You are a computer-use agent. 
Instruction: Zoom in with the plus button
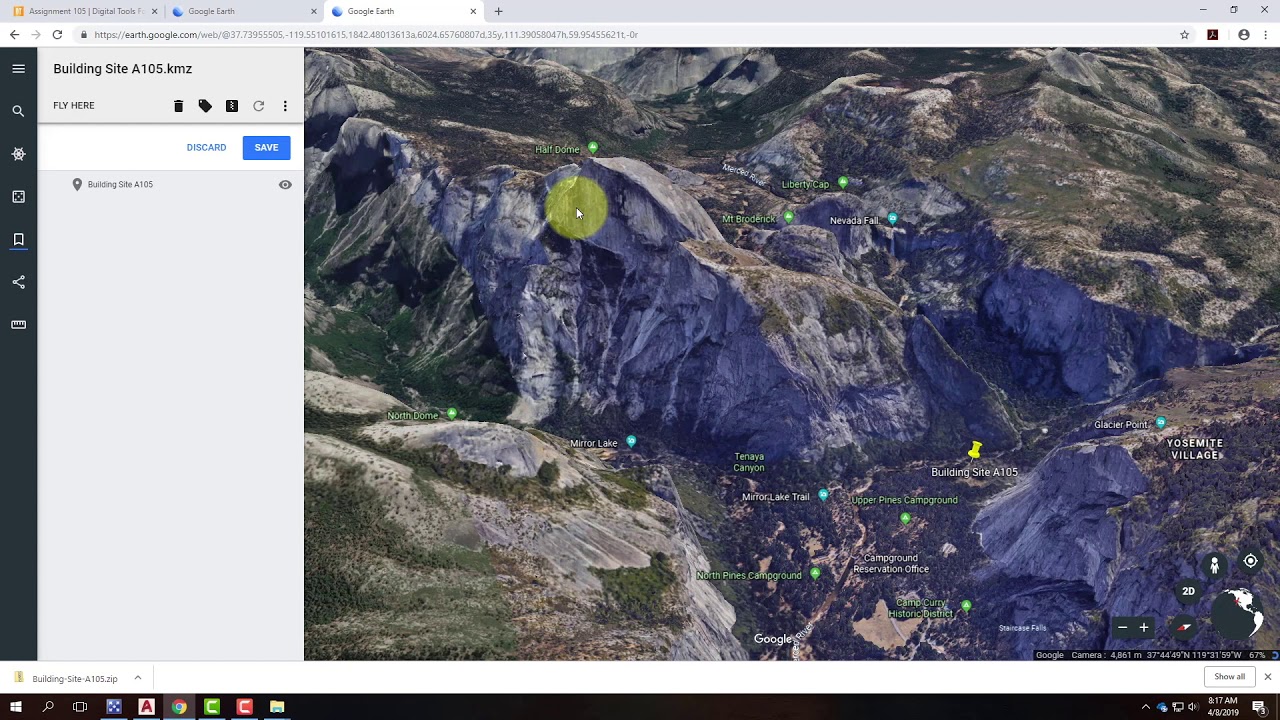click(1144, 628)
